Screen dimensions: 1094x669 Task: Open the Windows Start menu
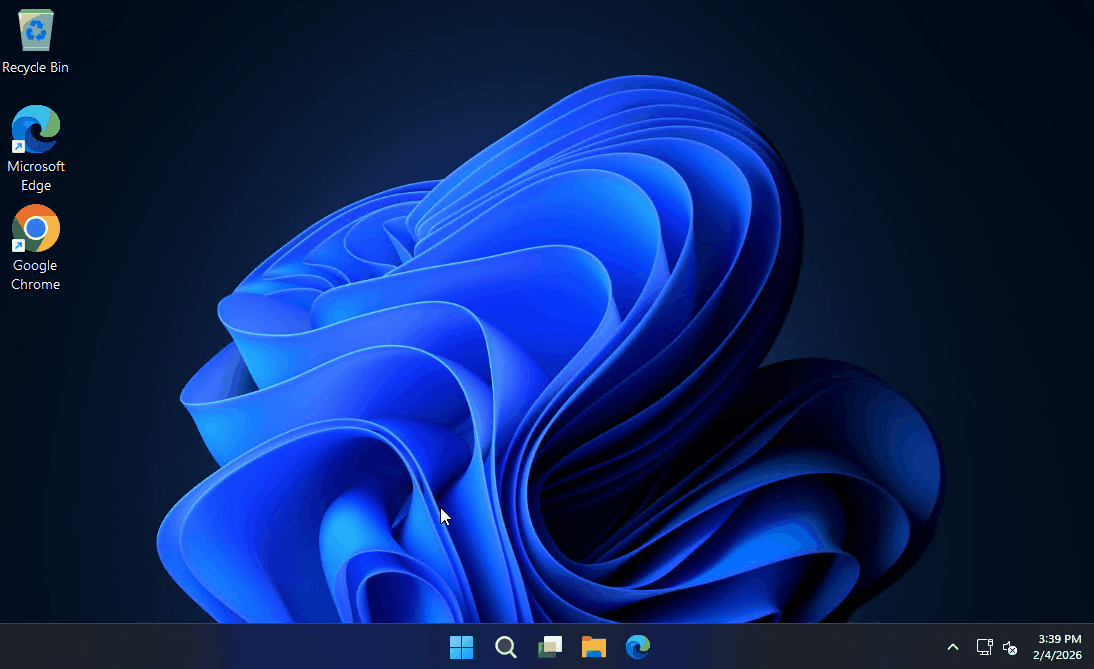point(461,647)
